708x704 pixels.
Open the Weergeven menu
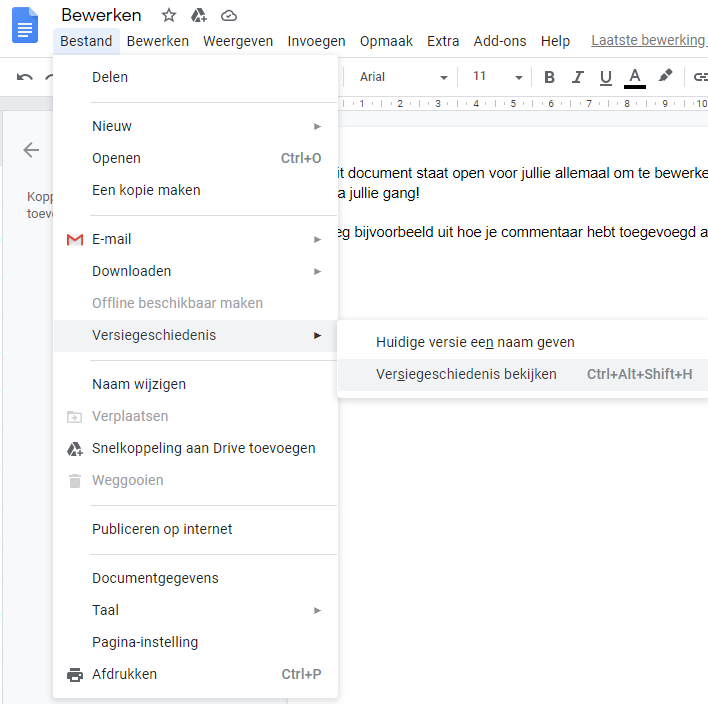[x=238, y=41]
